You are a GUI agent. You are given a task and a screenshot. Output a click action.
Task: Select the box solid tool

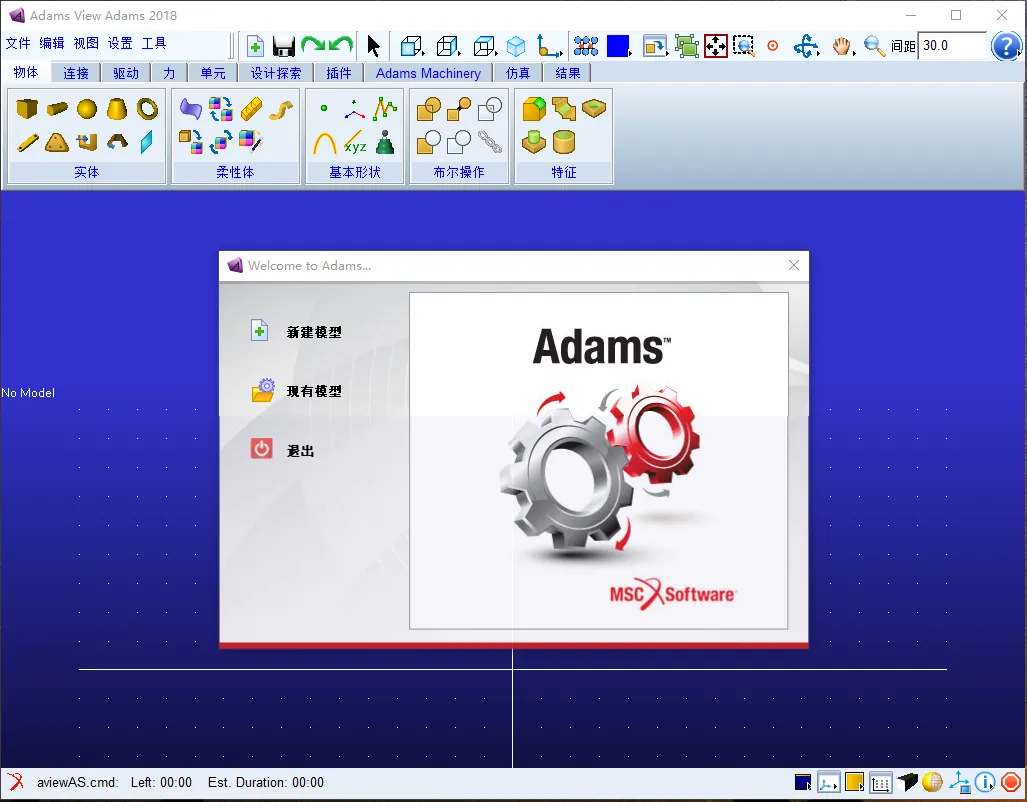tap(27, 108)
